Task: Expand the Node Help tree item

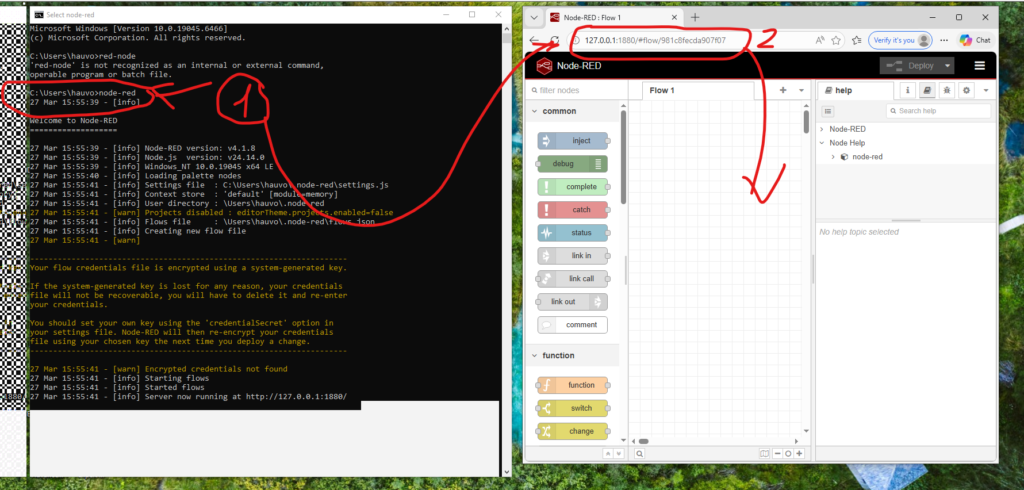Action: (822, 143)
